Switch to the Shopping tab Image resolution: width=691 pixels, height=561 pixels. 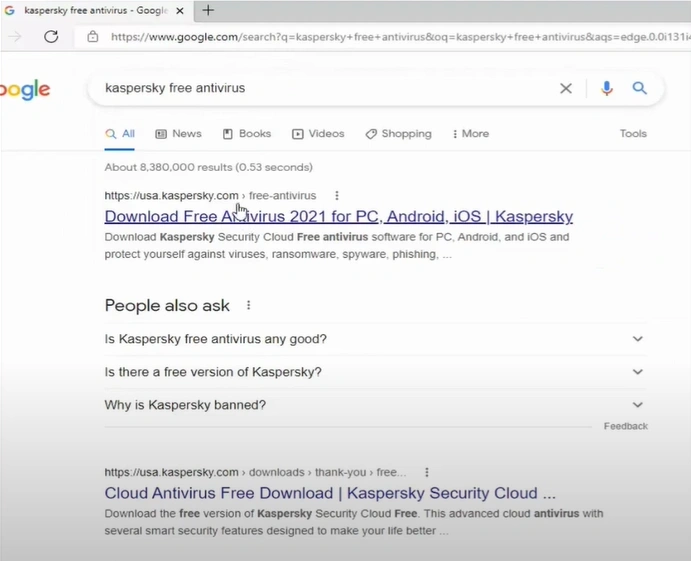(398, 134)
